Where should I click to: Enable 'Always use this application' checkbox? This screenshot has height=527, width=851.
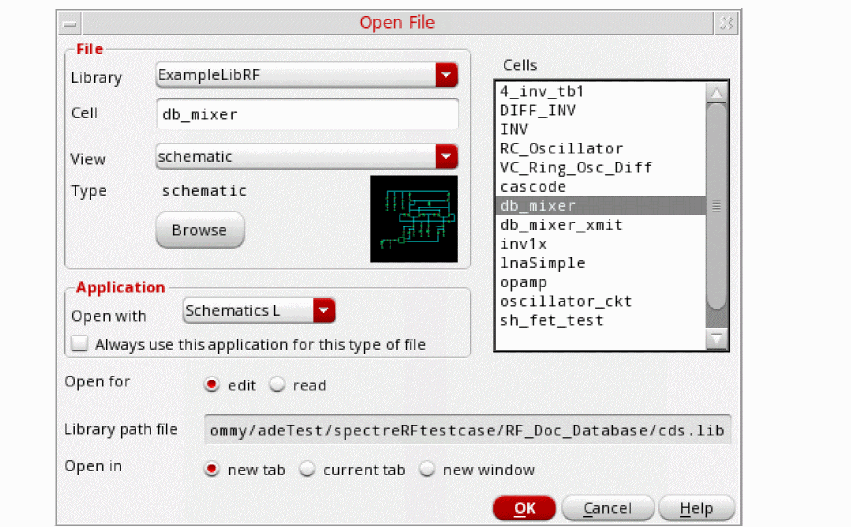80,345
